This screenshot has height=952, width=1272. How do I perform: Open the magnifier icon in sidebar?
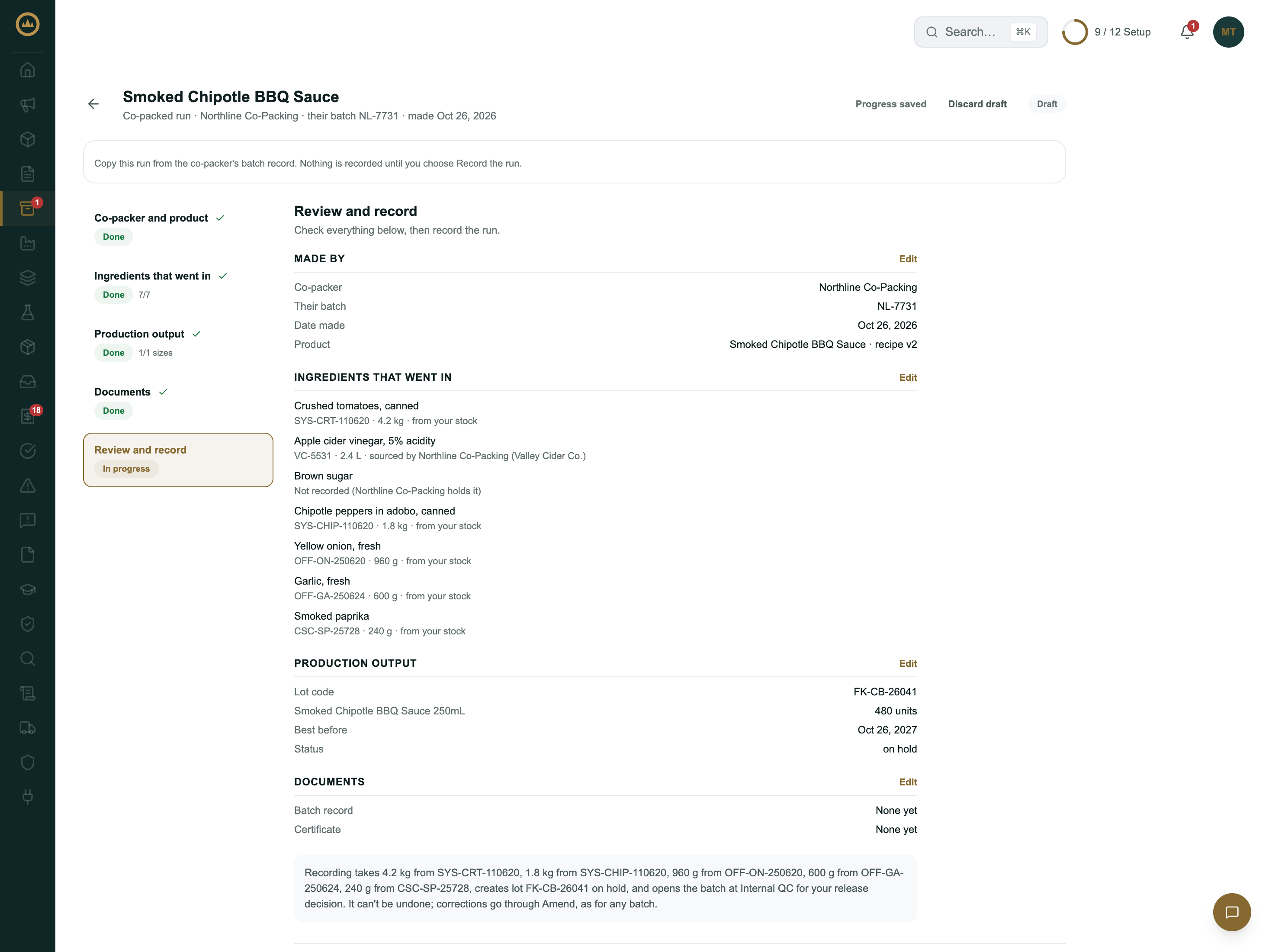tap(28, 658)
